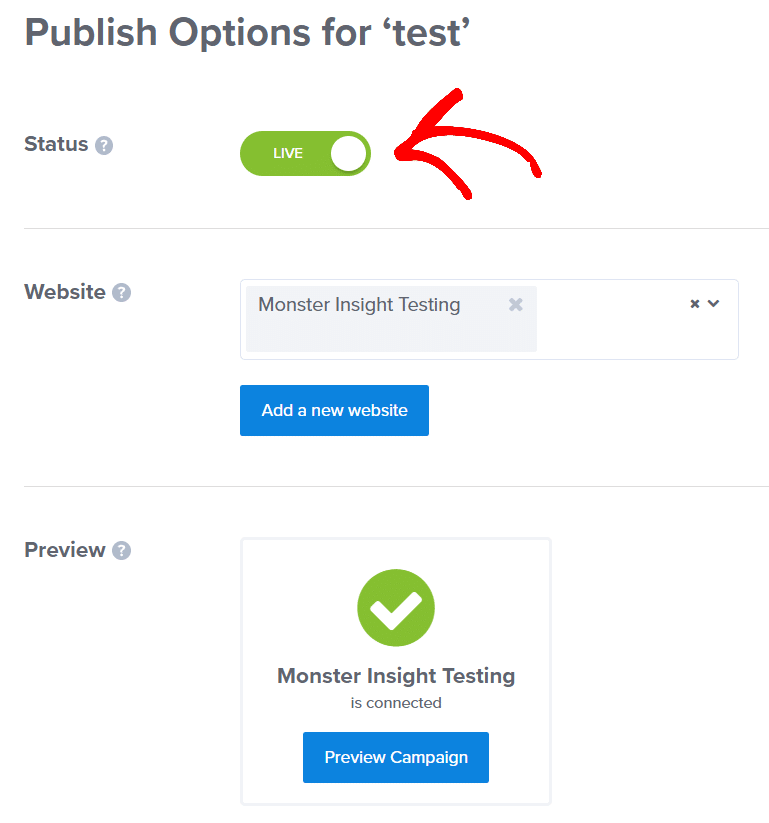Click the question mark next to Preview
This screenshot has width=769, height=823.
pos(121,550)
